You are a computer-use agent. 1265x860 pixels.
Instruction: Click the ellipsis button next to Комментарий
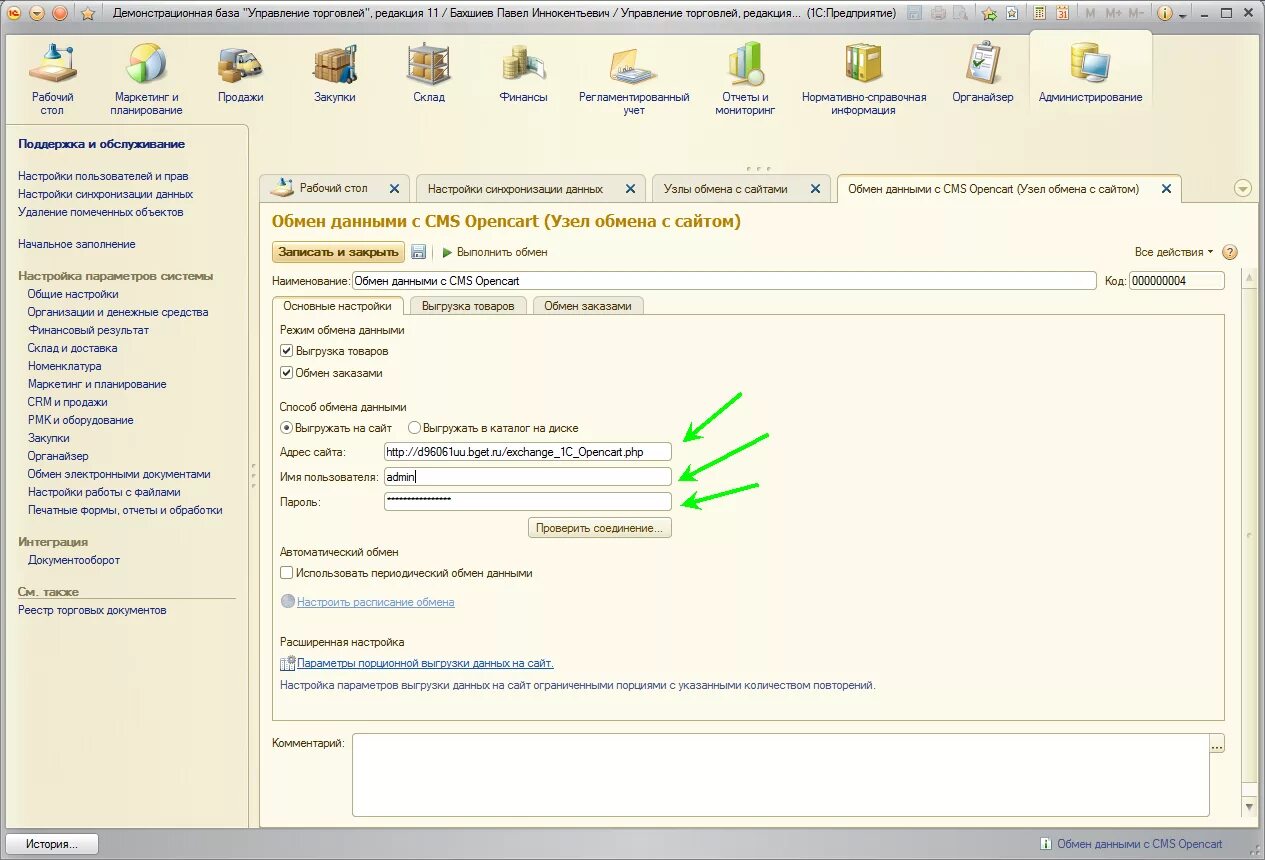point(1217,744)
